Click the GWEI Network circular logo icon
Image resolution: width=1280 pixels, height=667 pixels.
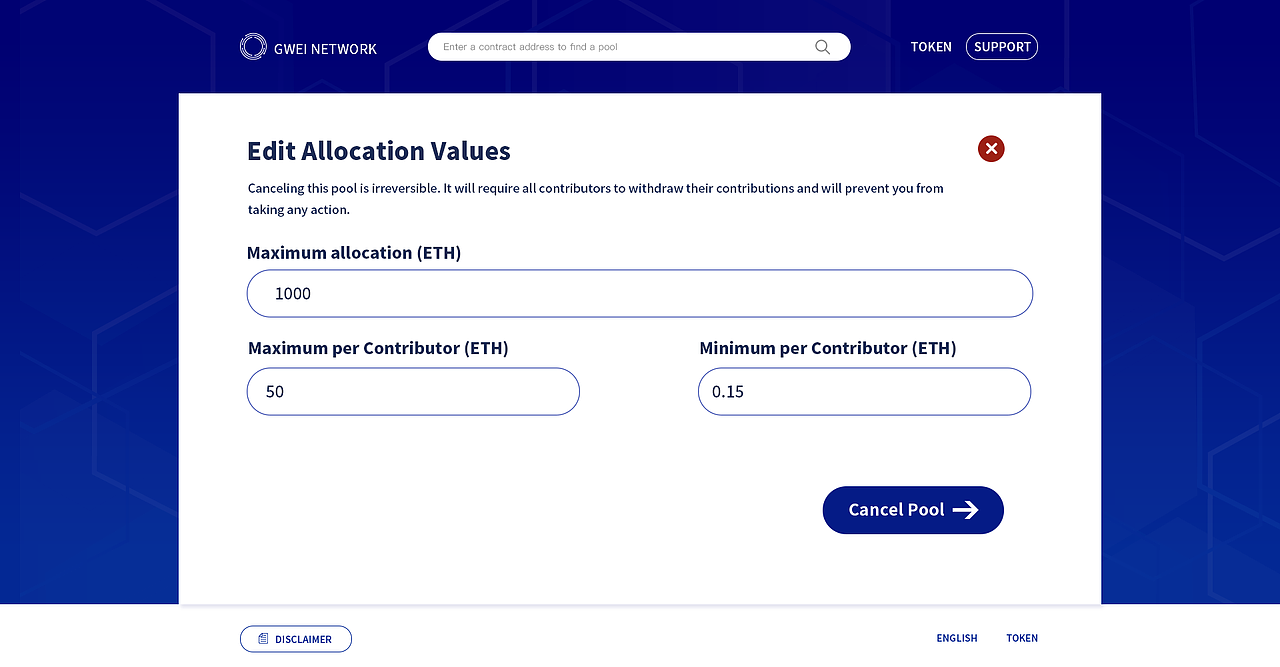[253, 47]
